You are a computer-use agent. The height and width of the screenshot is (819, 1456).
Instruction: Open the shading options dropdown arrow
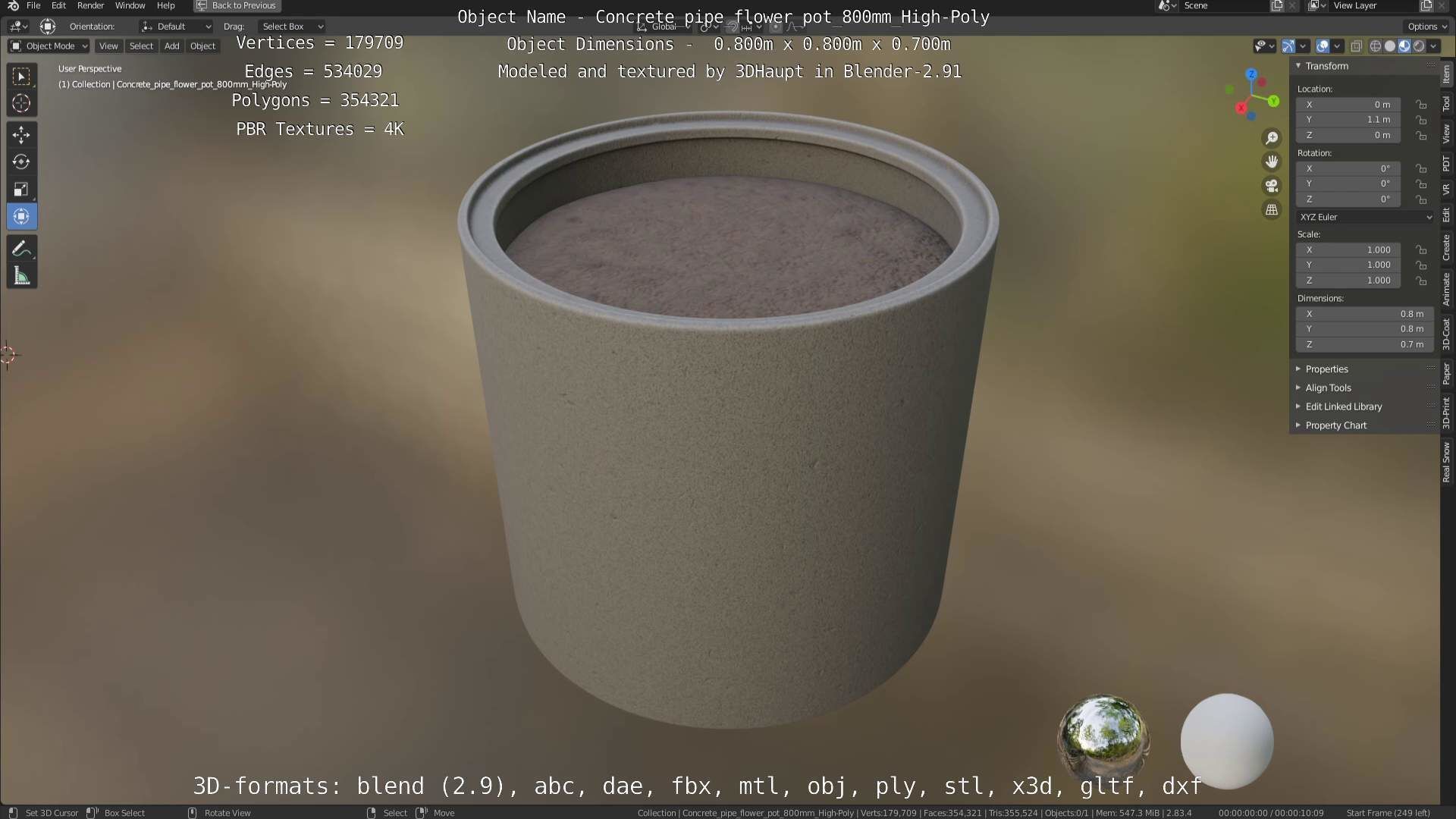1433,46
